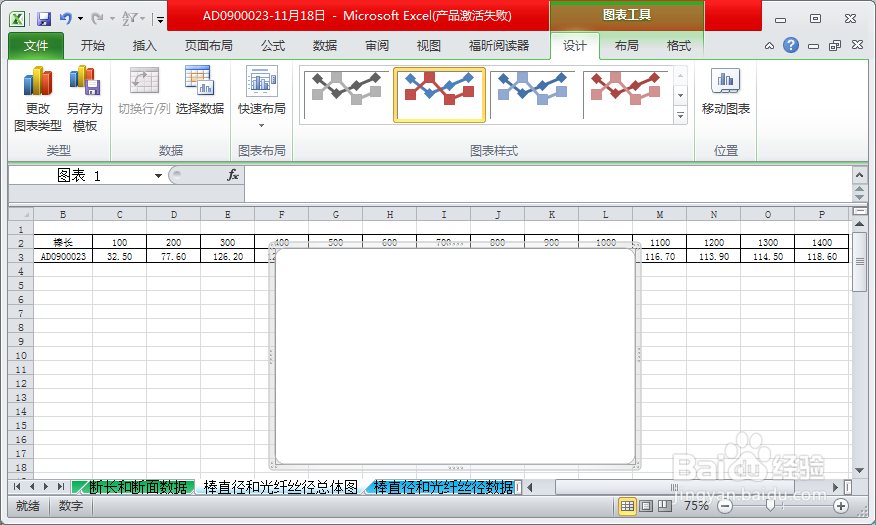Click vertical scrollbar down arrow
This screenshot has height=525, width=876.
[x=859, y=470]
